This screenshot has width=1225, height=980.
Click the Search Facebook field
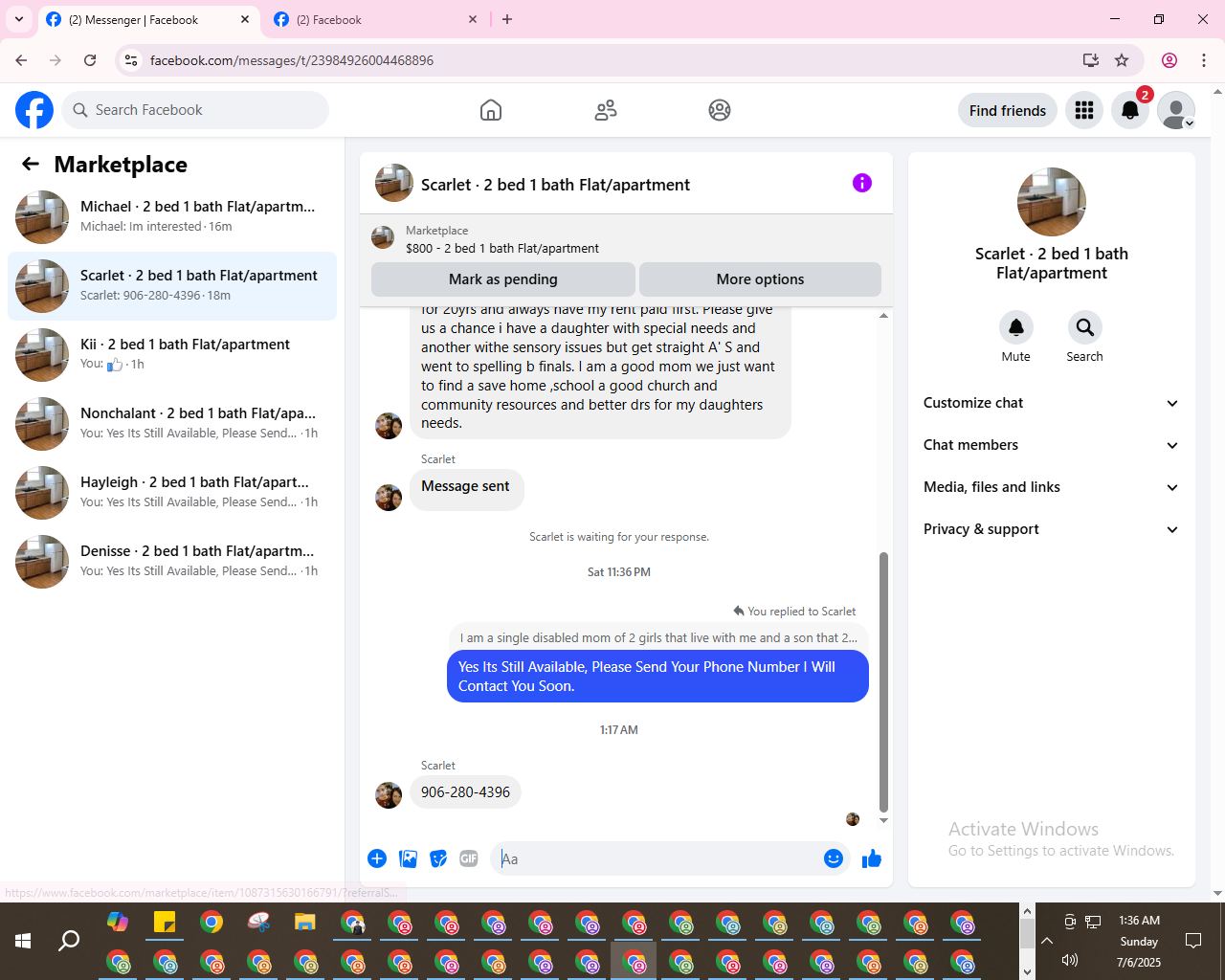pos(195,110)
